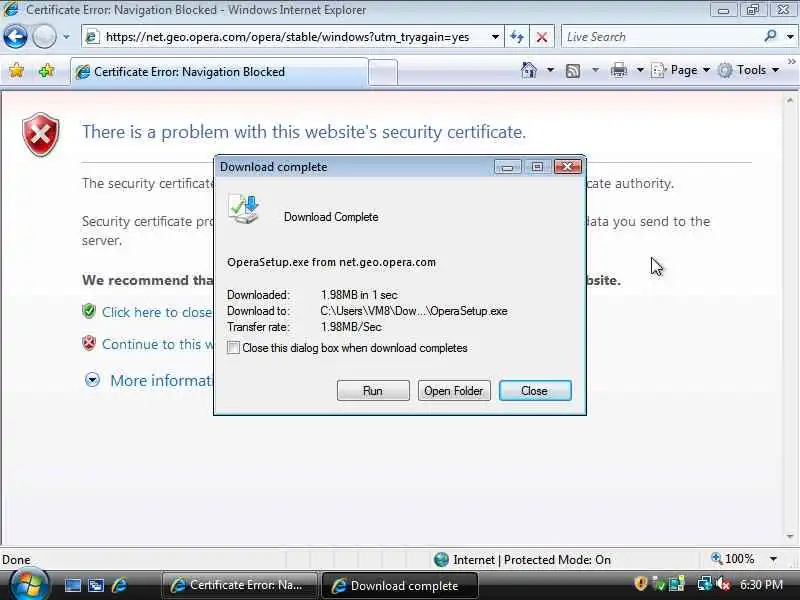
Task: Enable Close this dialog box checkbox
Action: (233, 348)
